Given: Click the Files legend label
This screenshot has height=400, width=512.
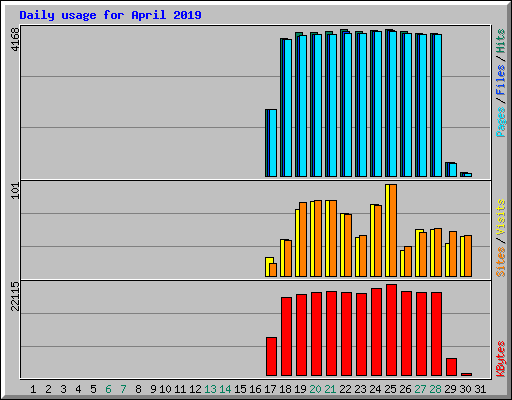Looking at the screenshot, I should pos(501,80).
